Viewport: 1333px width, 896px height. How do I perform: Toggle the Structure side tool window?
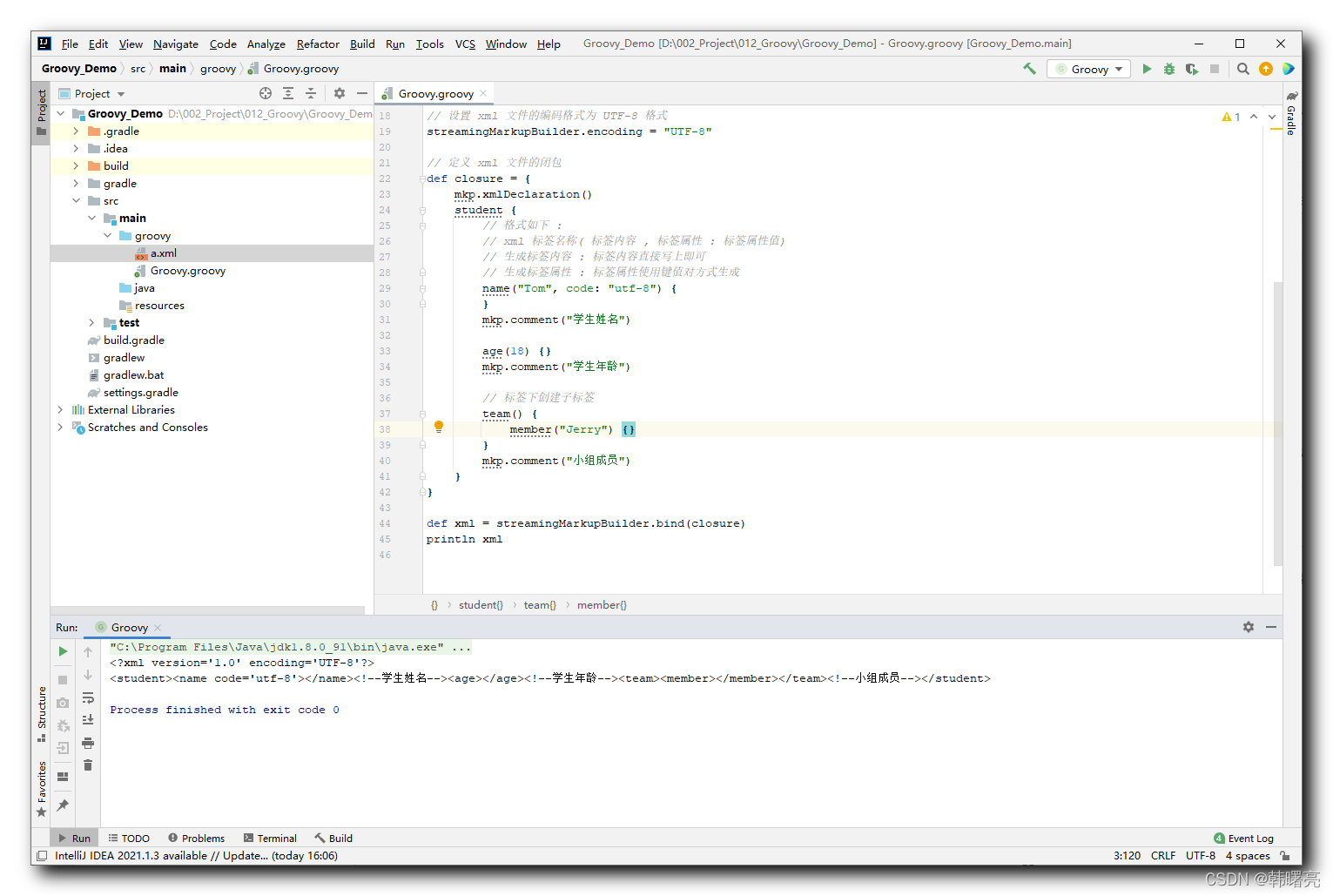click(x=41, y=714)
